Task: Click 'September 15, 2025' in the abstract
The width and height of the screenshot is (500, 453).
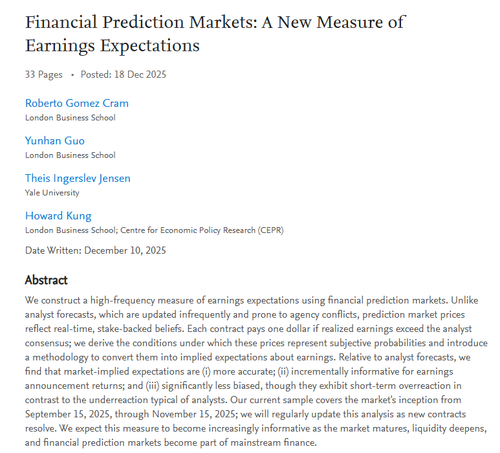Action: coord(68,414)
